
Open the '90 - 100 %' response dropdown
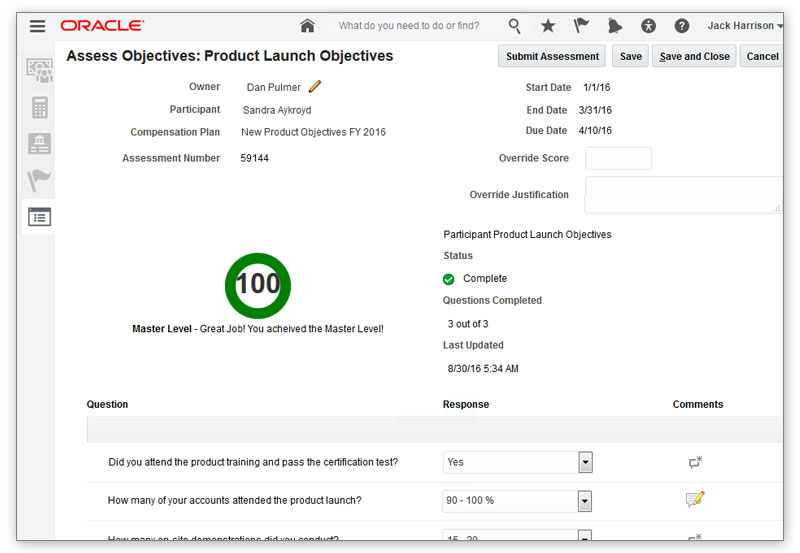click(x=585, y=501)
